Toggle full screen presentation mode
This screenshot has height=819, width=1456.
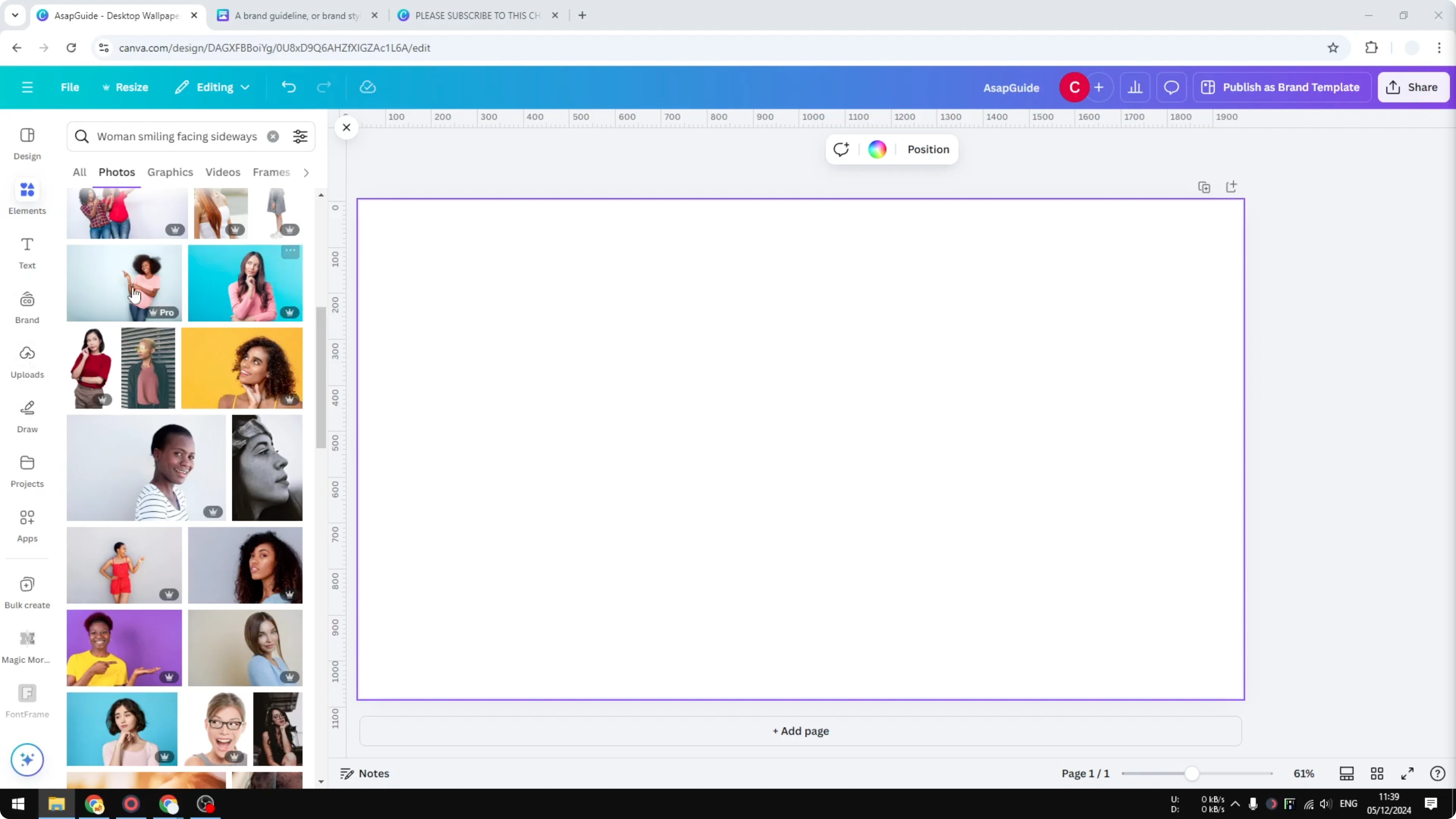coord(1407,773)
